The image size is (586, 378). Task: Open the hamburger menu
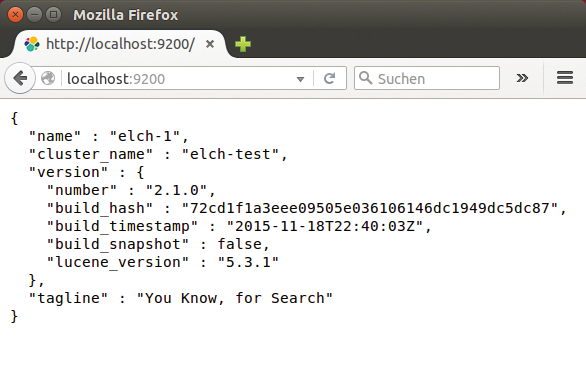[x=565, y=78]
